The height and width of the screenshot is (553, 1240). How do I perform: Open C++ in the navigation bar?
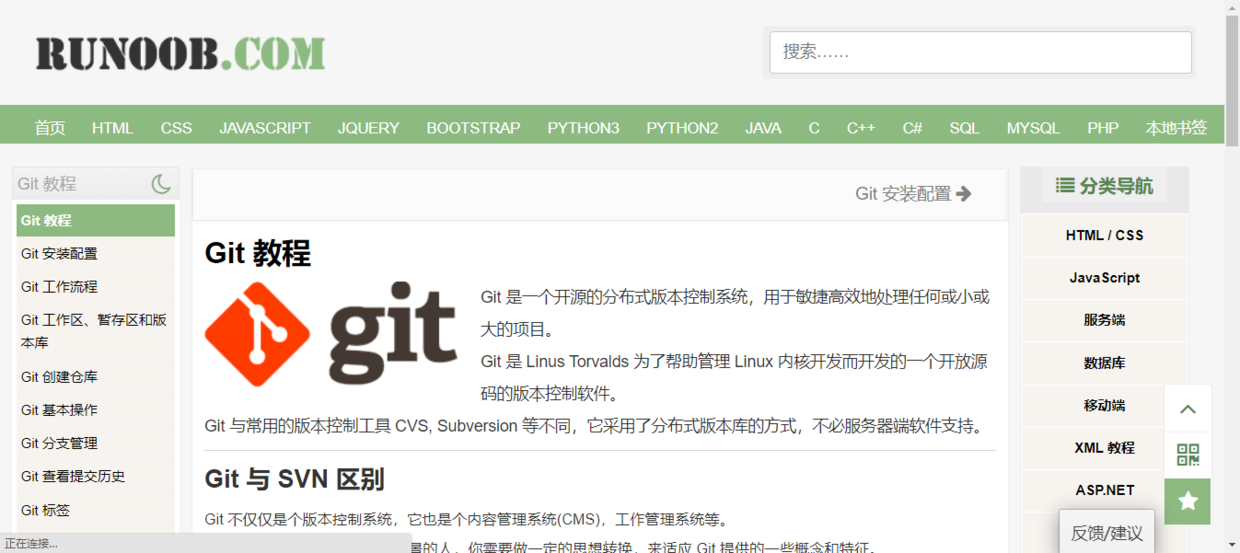click(861, 128)
